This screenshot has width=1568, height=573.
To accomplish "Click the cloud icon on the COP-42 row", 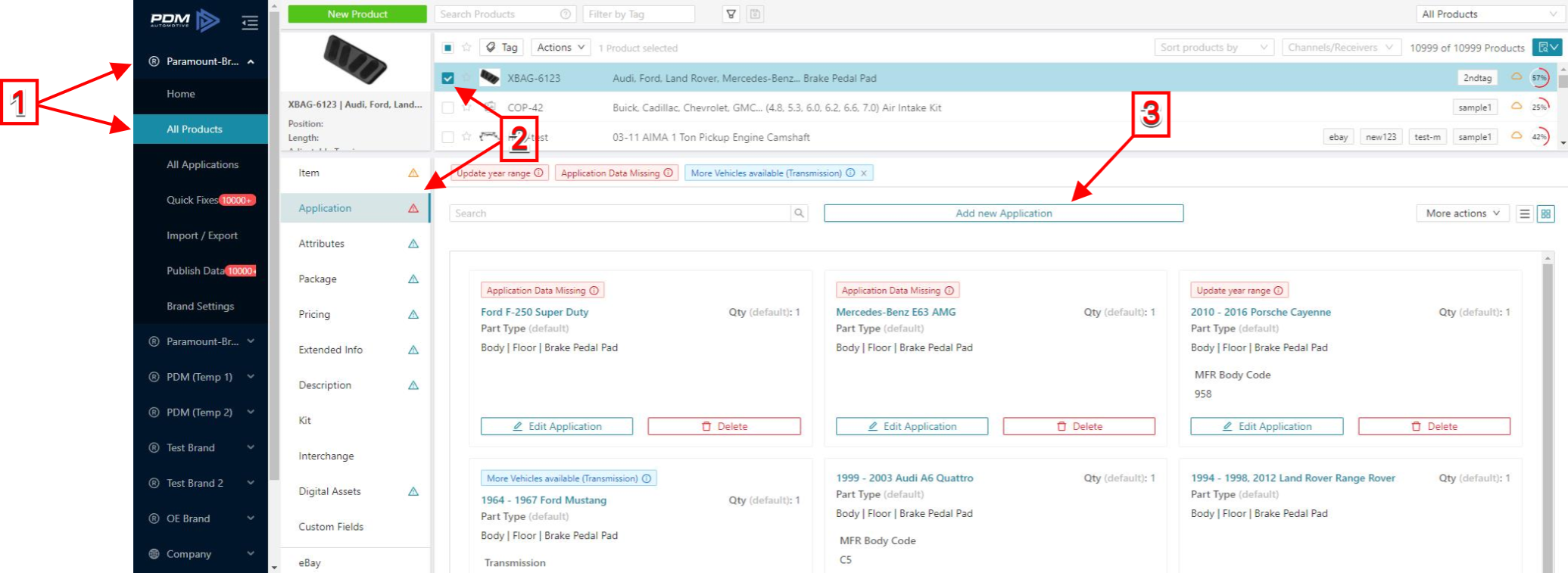I will (1517, 106).
